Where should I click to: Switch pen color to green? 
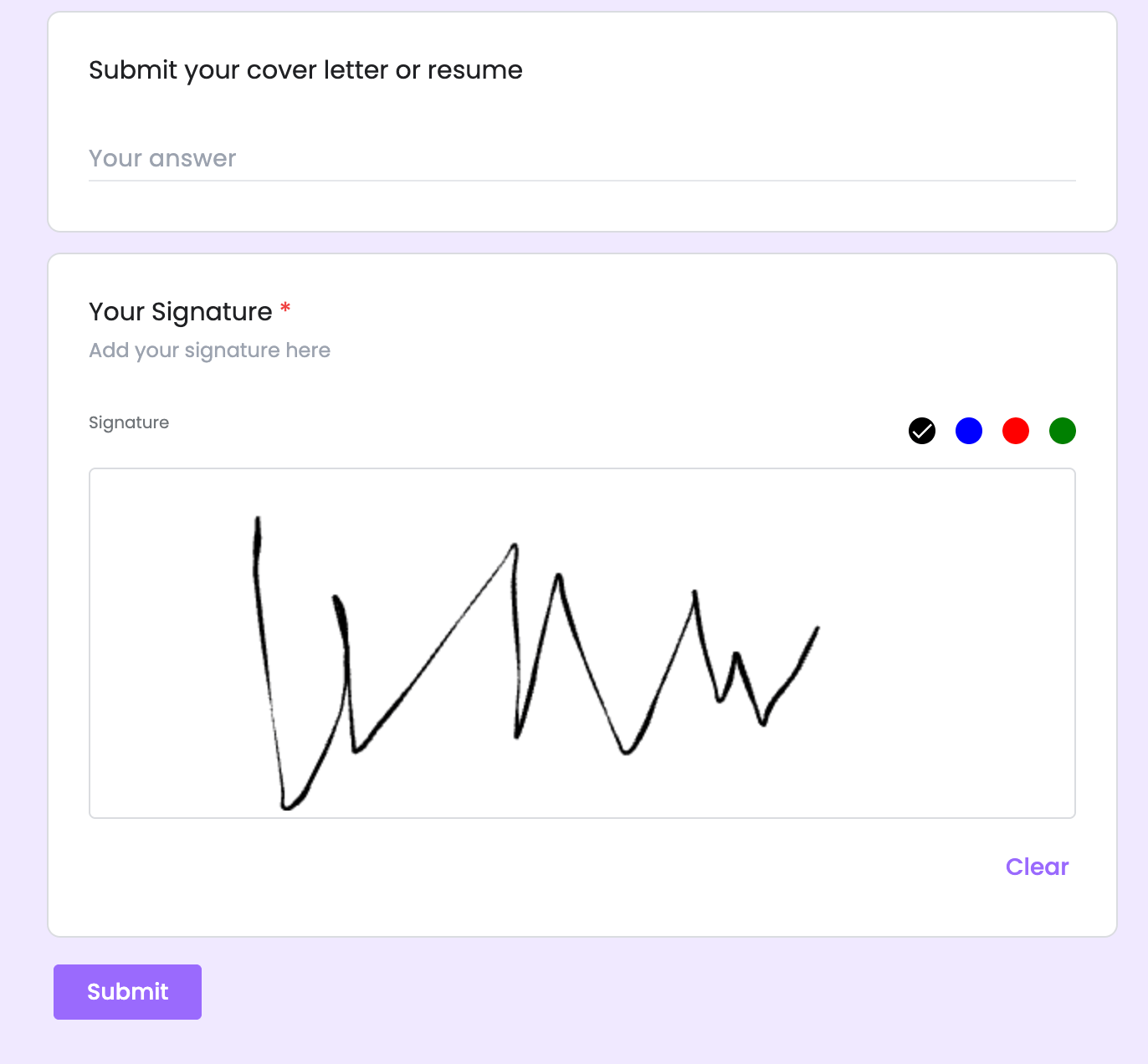(x=1062, y=431)
